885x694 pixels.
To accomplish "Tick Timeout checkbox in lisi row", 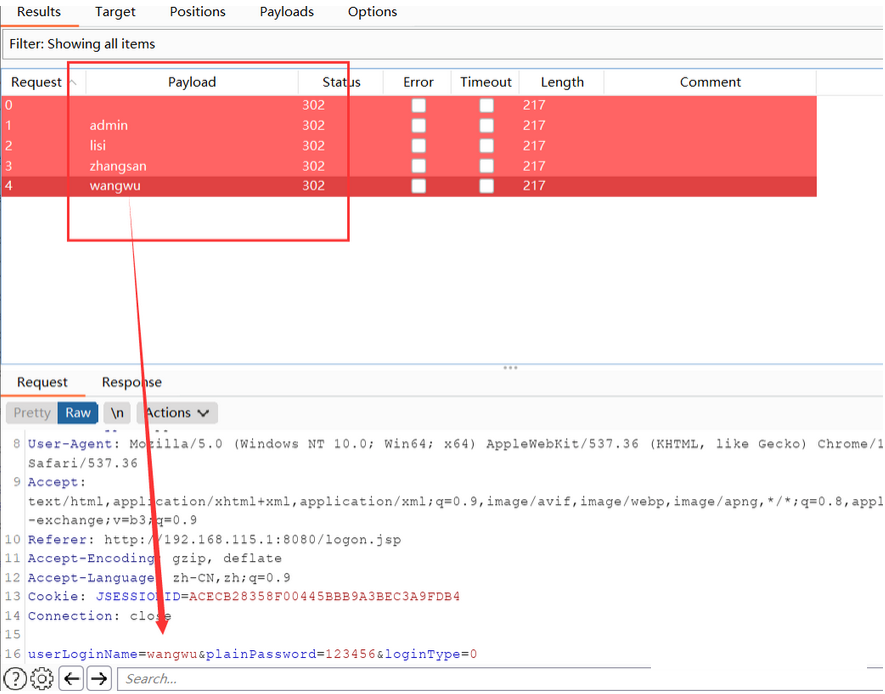I will coord(486,146).
